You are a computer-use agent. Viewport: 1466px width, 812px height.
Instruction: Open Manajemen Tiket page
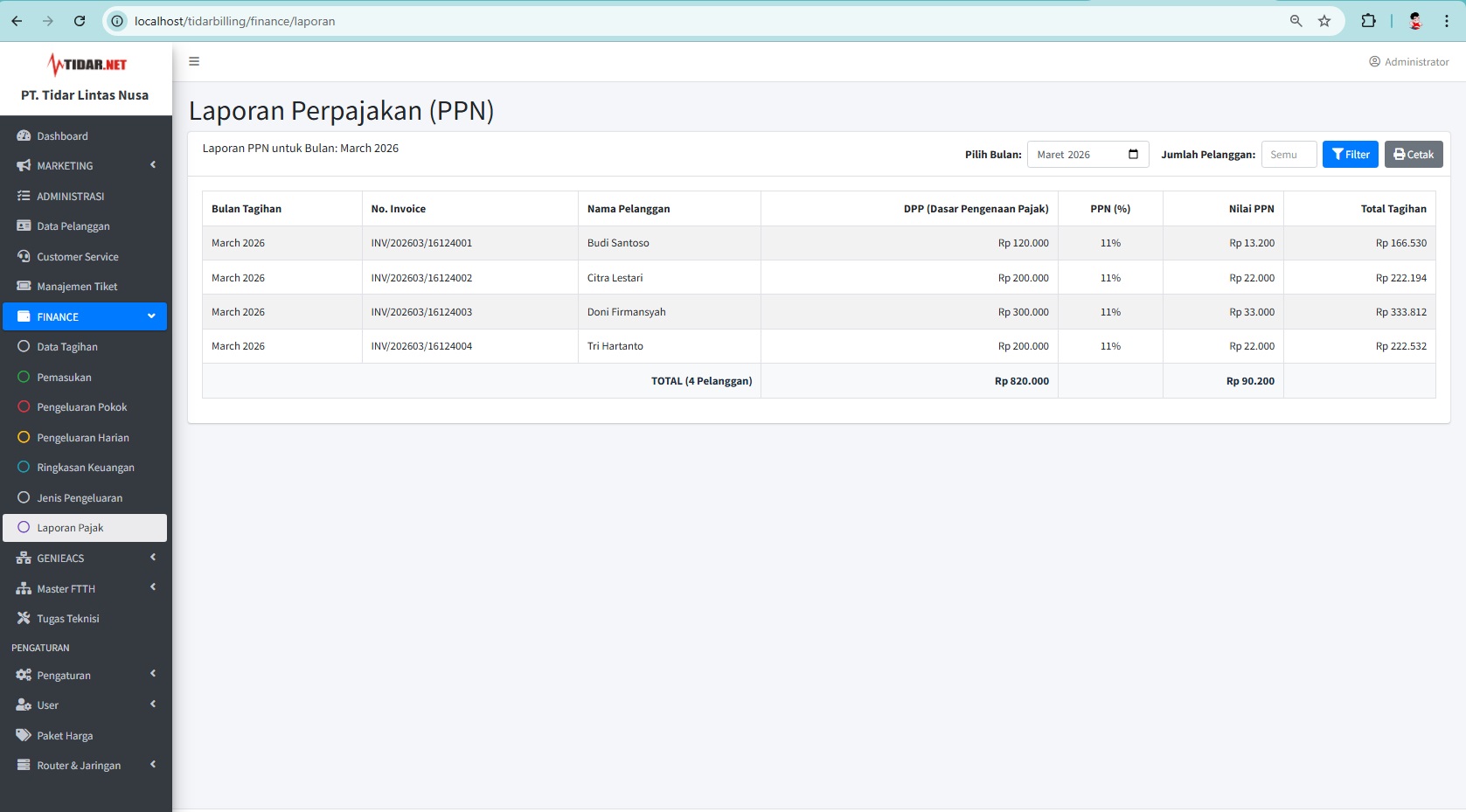pyautogui.click(x=85, y=287)
